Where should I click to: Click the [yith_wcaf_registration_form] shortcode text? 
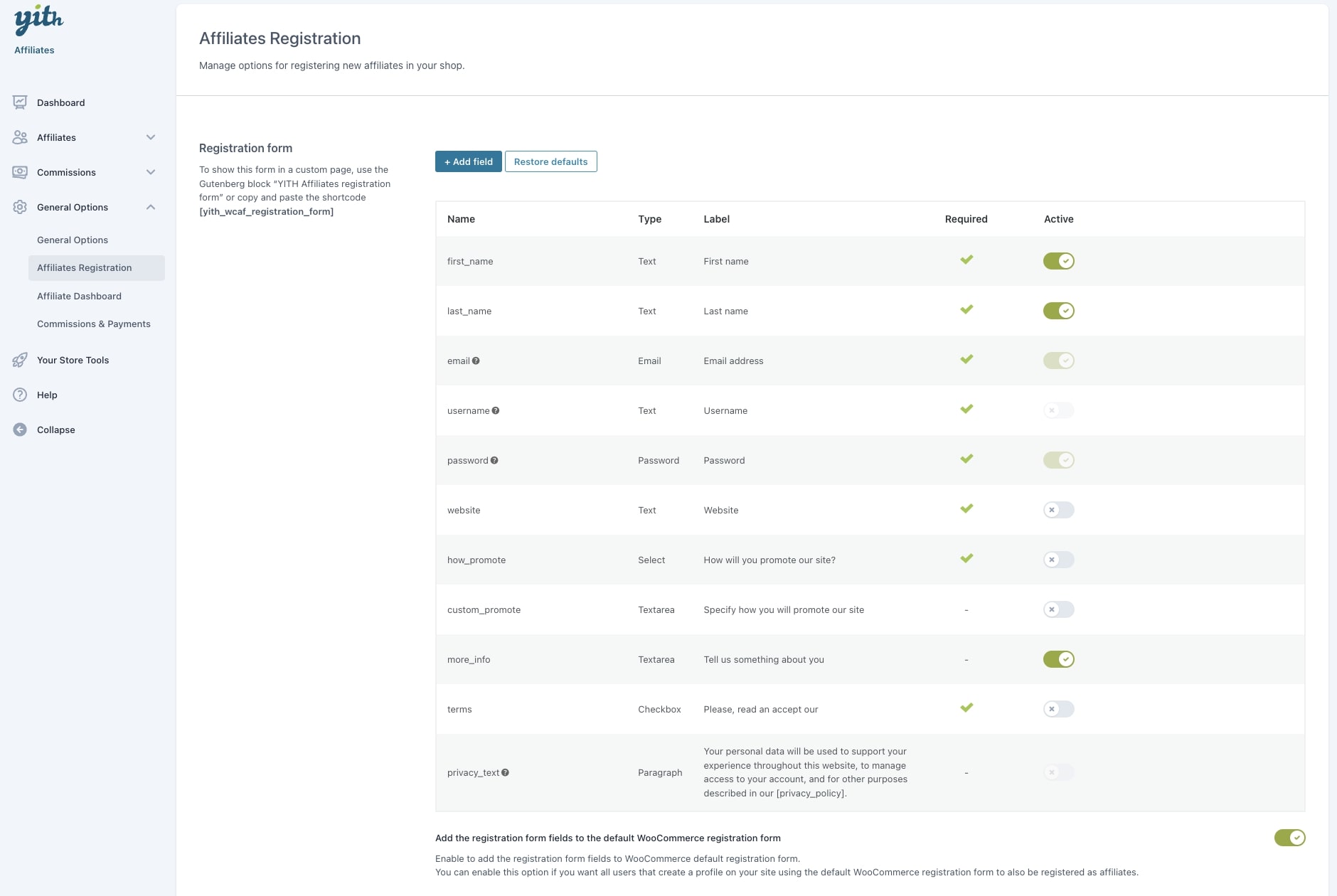point(266,211)
